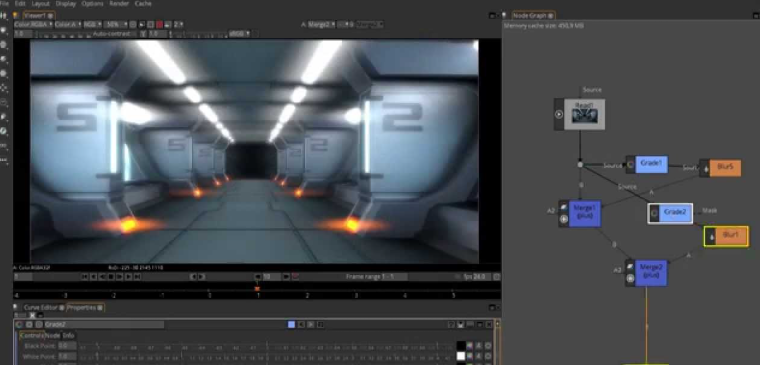This screenshot has width=760, height=365.
Task: Click the orange current-frame marker on timeline
Action: pyautogui.click(x=257, y=288)
